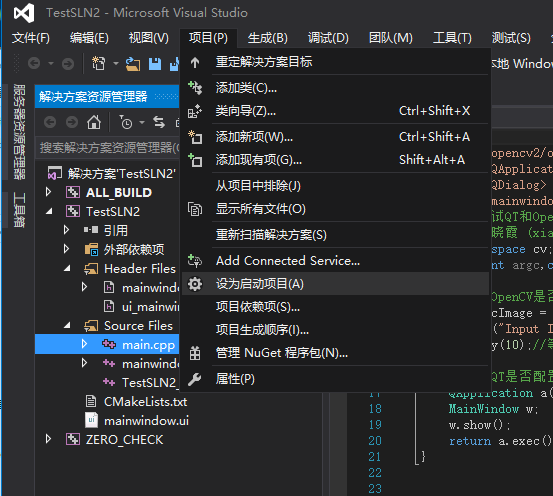This screenshot has height=496, width=553.
Task: Open the New Project dropdown arrow
Action: pos(116,64)
